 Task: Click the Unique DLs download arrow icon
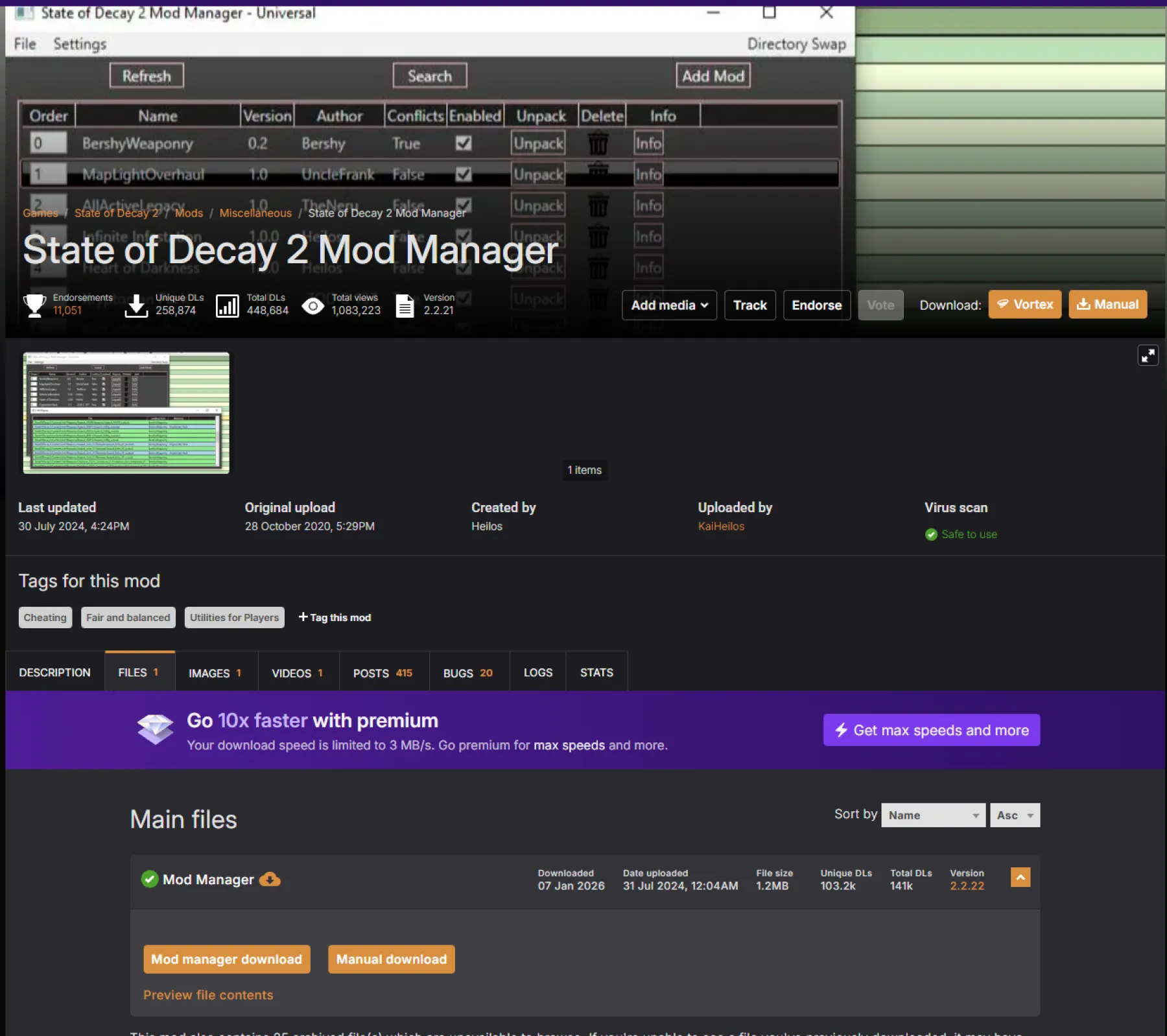[136, 305]
